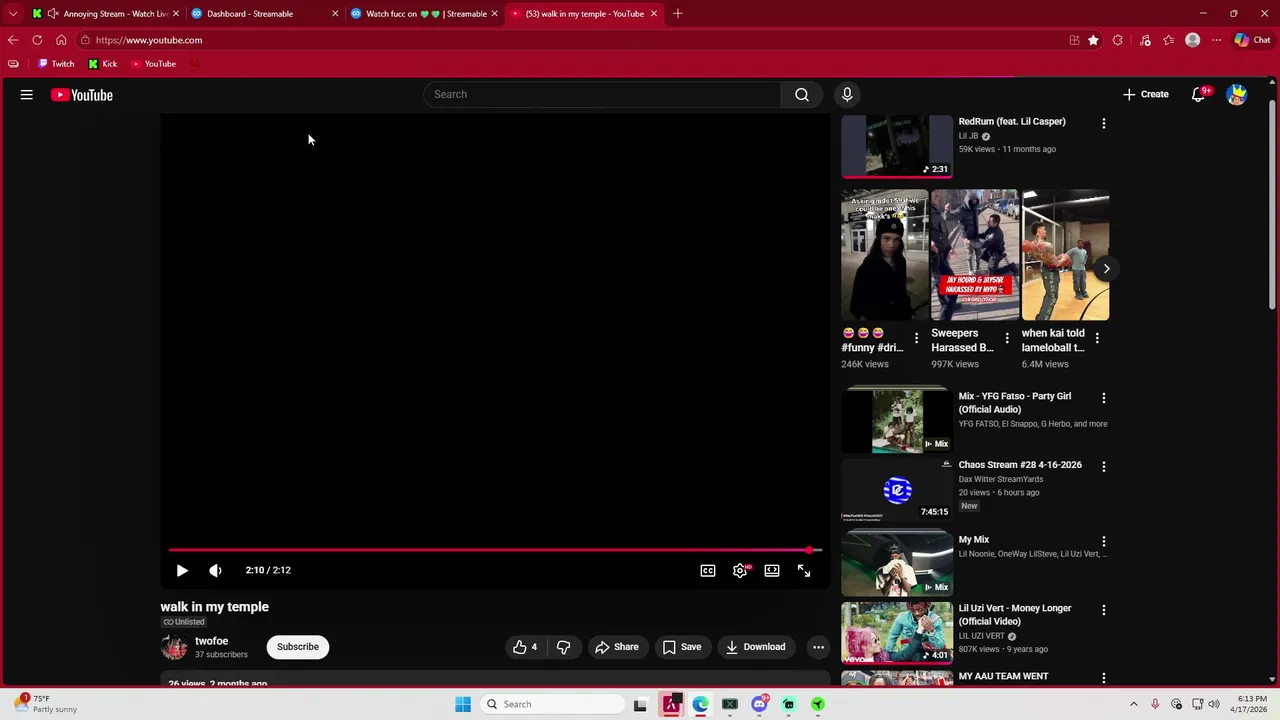Open options for My Mix
This screenshot has width=1280, height=720.
(x=1104, y=541)
